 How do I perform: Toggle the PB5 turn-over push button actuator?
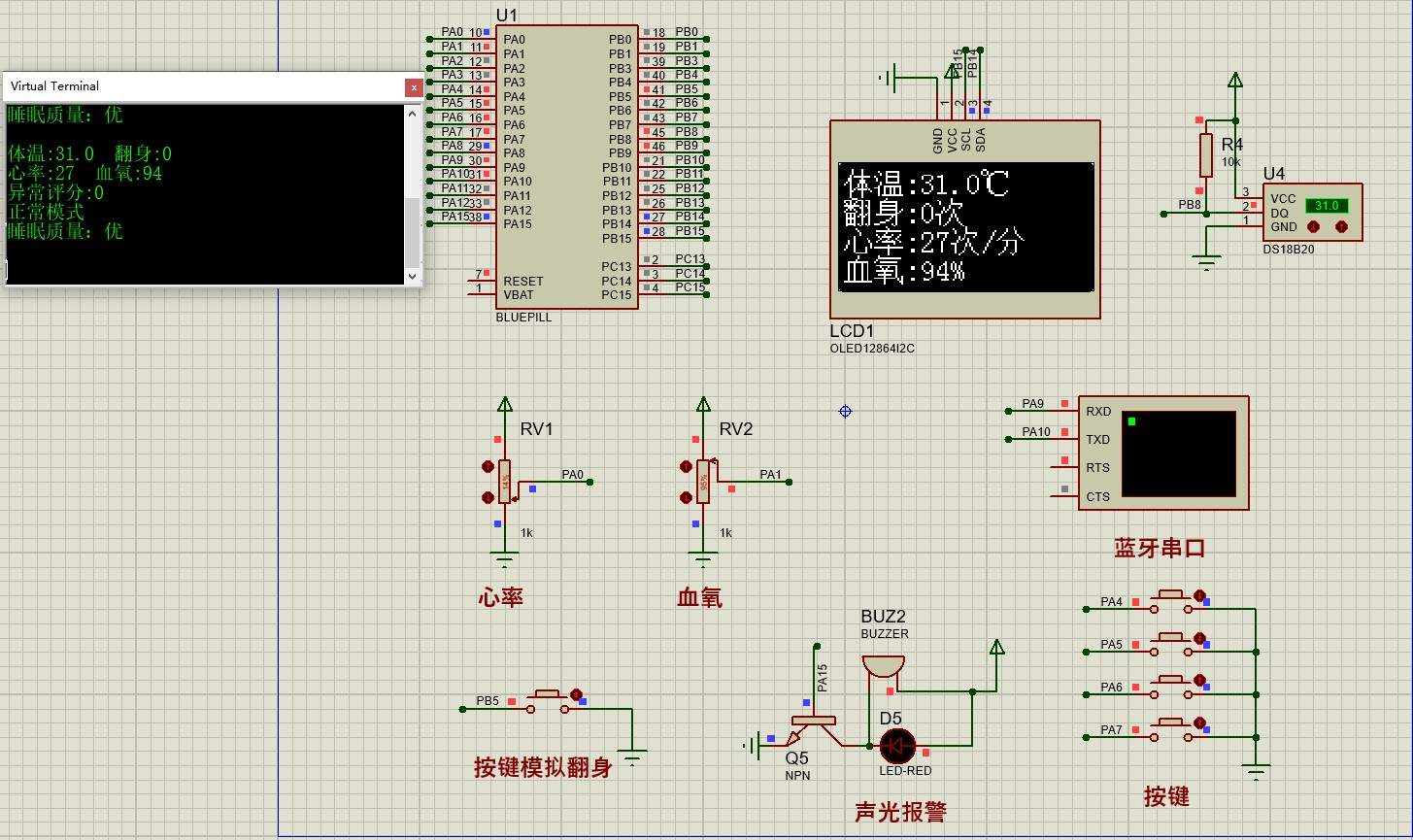point(576,694)
